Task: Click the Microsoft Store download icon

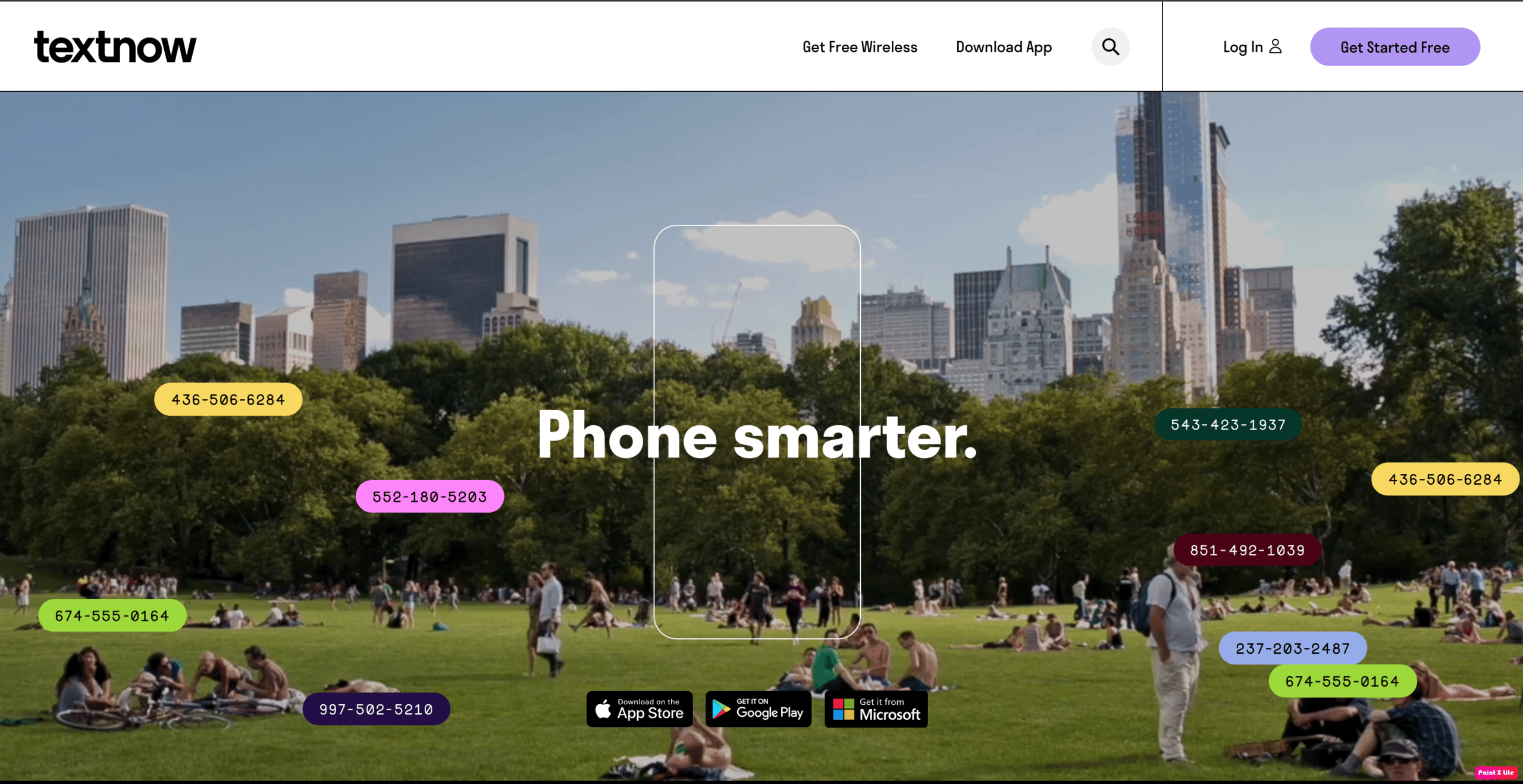Action: point(875,709)
